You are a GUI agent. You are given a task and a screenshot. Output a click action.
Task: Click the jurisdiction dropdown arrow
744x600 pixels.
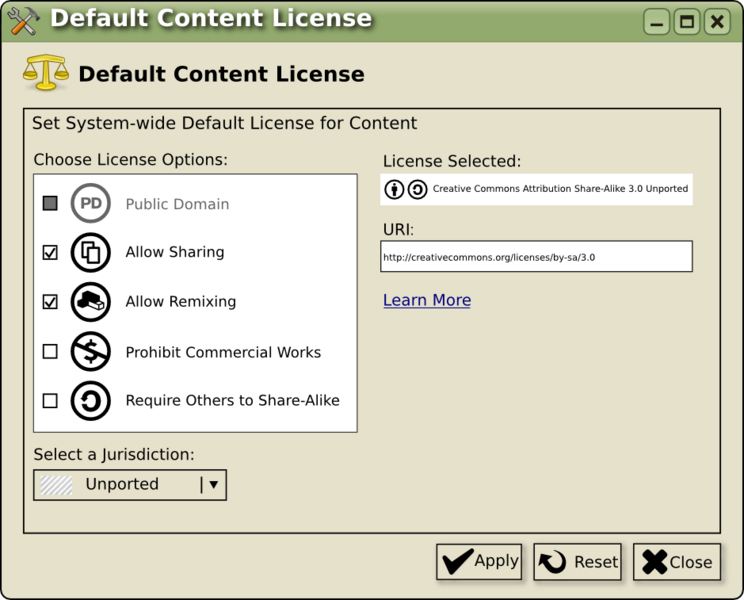tap(214, 485)
